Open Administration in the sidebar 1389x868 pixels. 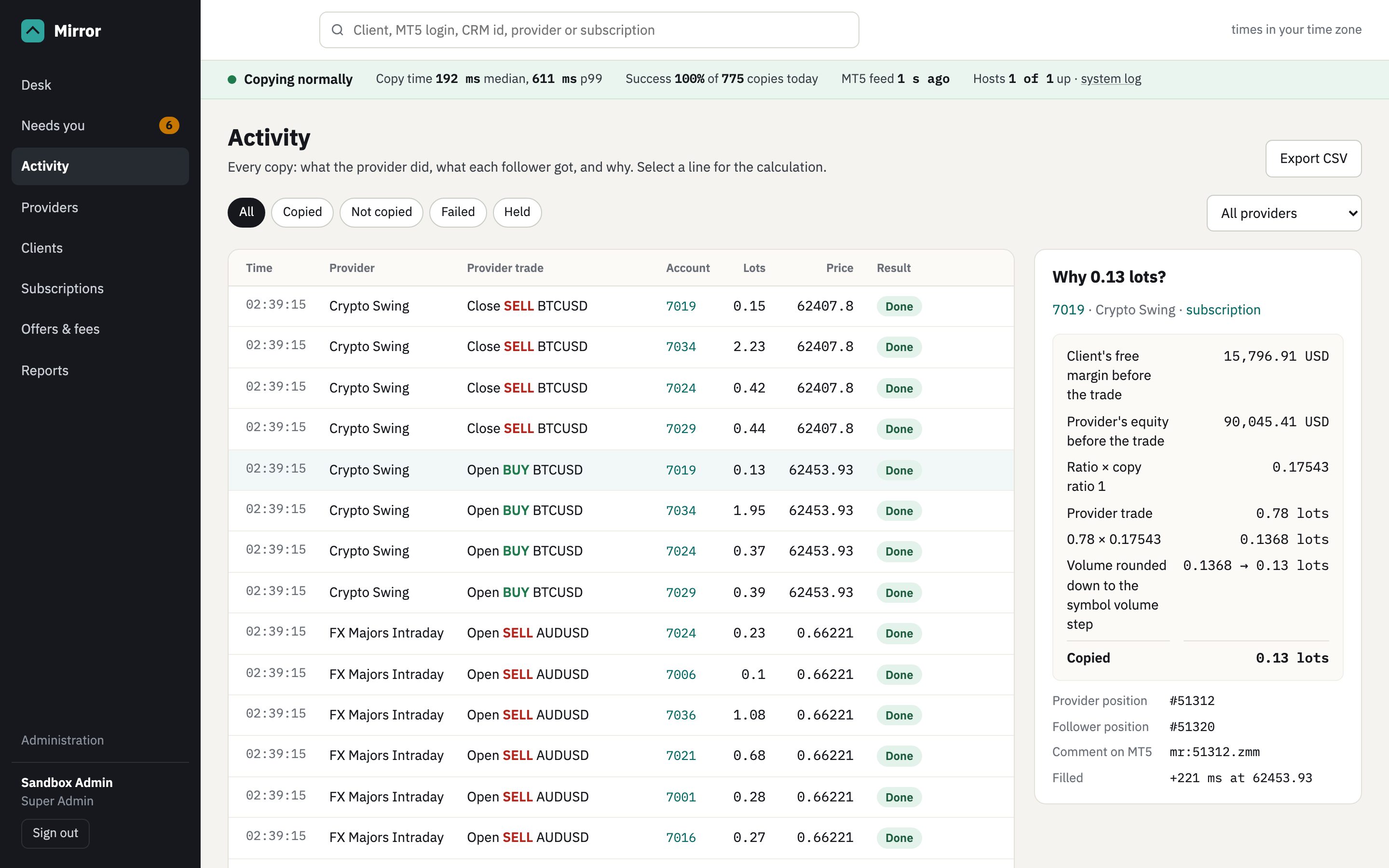63,740
